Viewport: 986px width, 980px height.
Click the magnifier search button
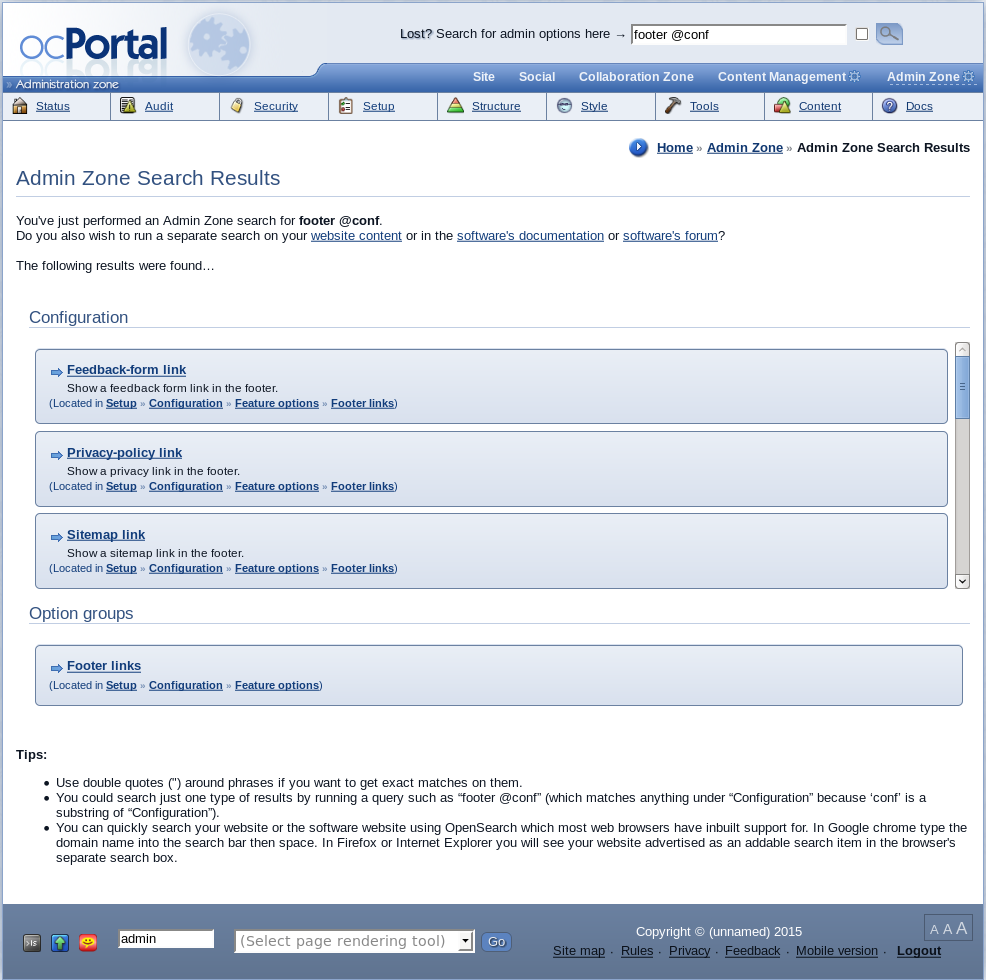889,34
